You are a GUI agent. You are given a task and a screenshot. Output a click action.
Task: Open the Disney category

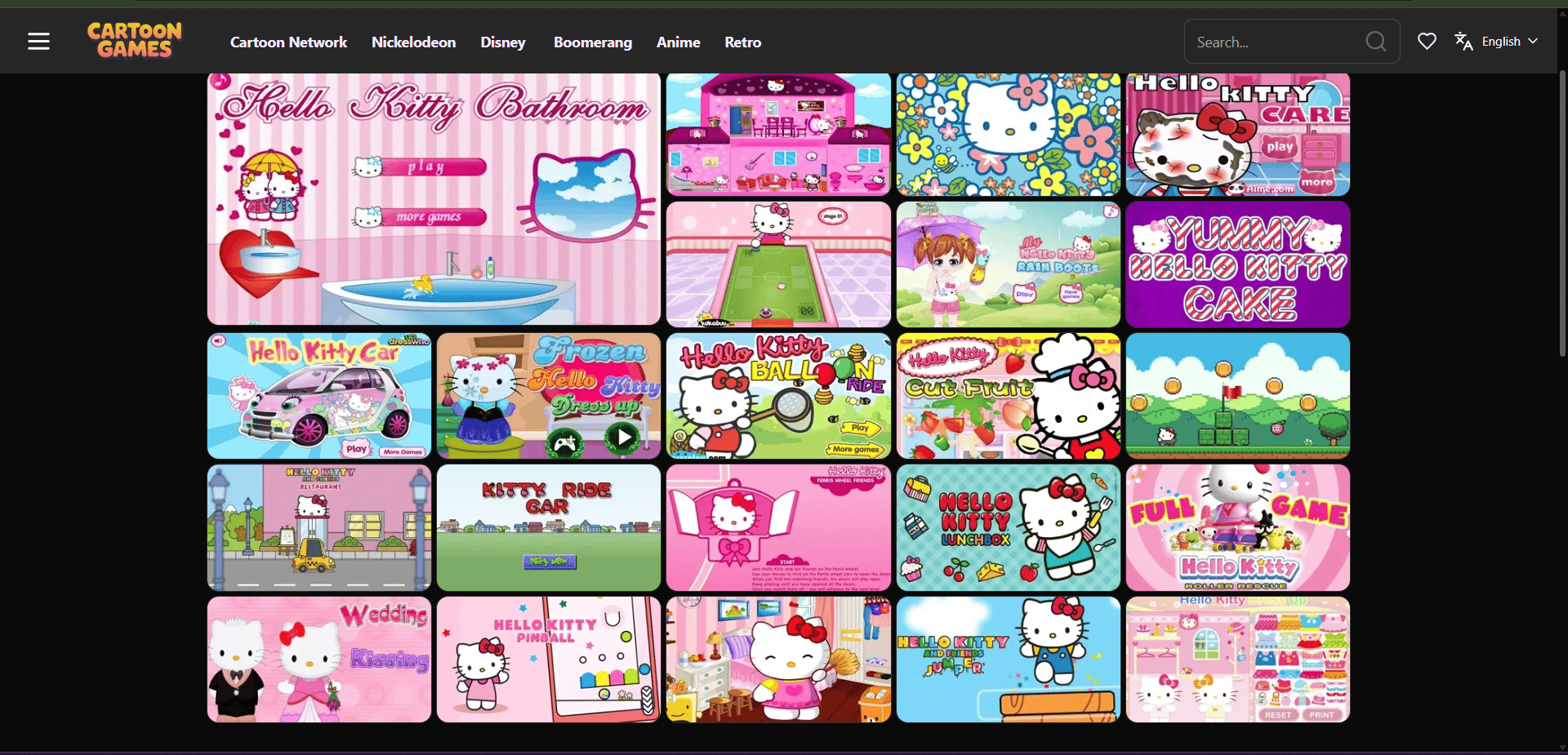pyautogui.click(x=503, y=42)
